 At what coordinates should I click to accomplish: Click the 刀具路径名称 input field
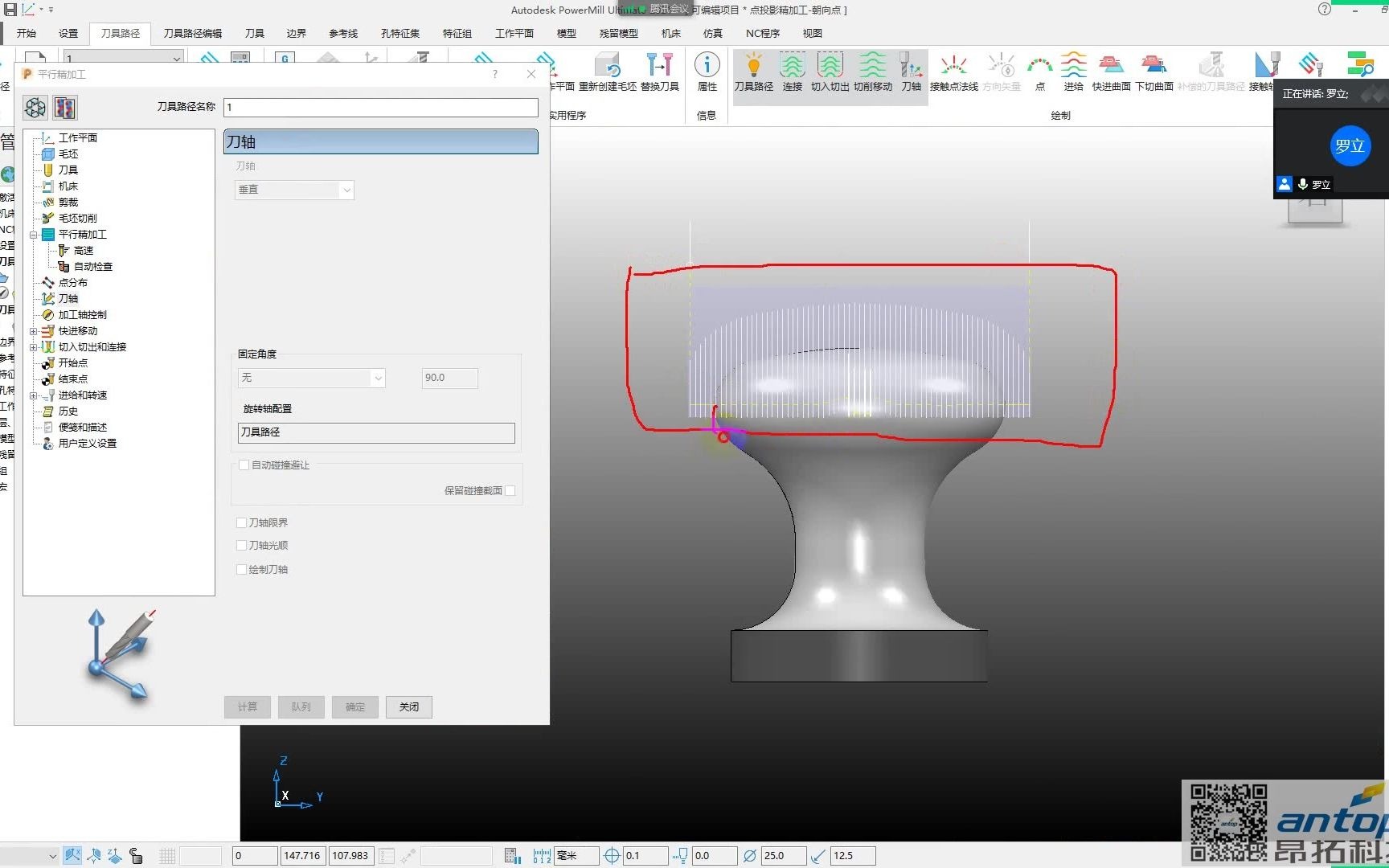381,107
